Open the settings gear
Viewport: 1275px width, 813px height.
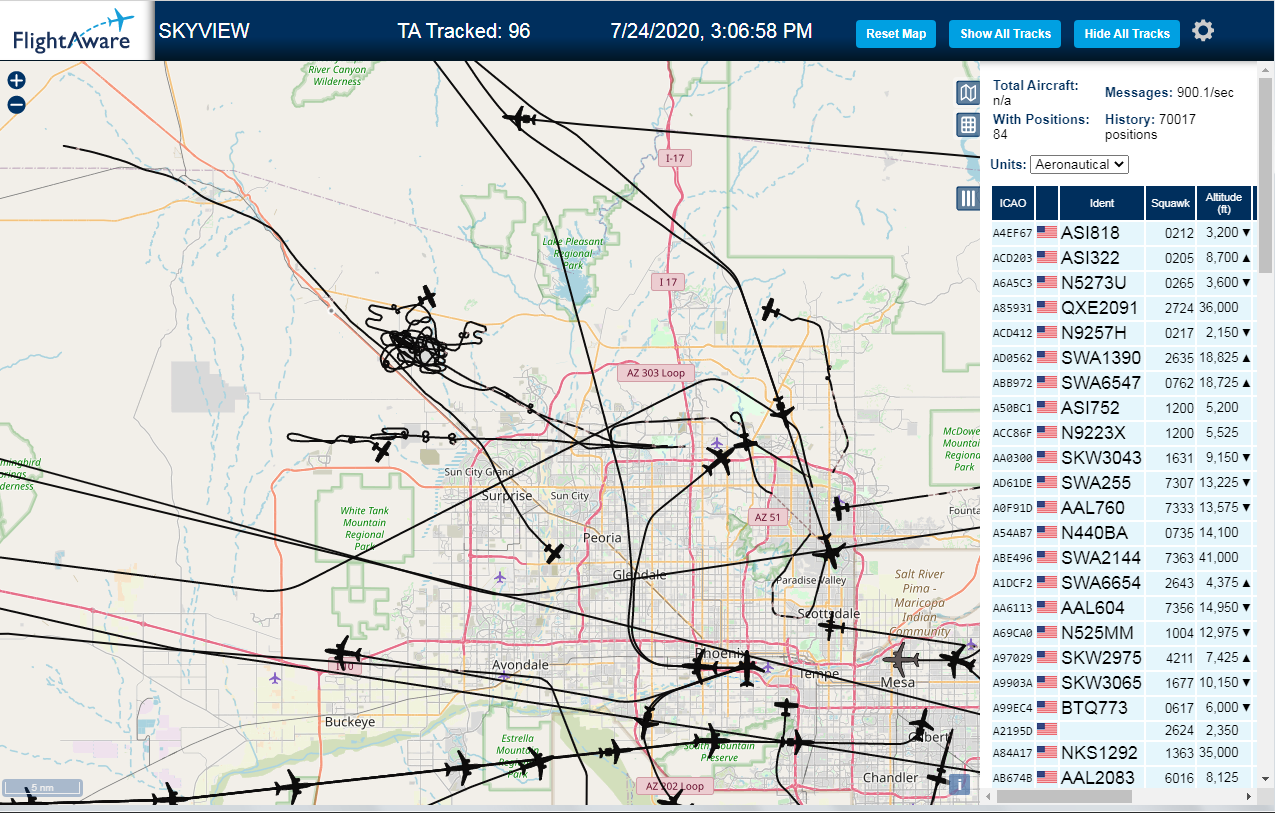click(1203, 31)
